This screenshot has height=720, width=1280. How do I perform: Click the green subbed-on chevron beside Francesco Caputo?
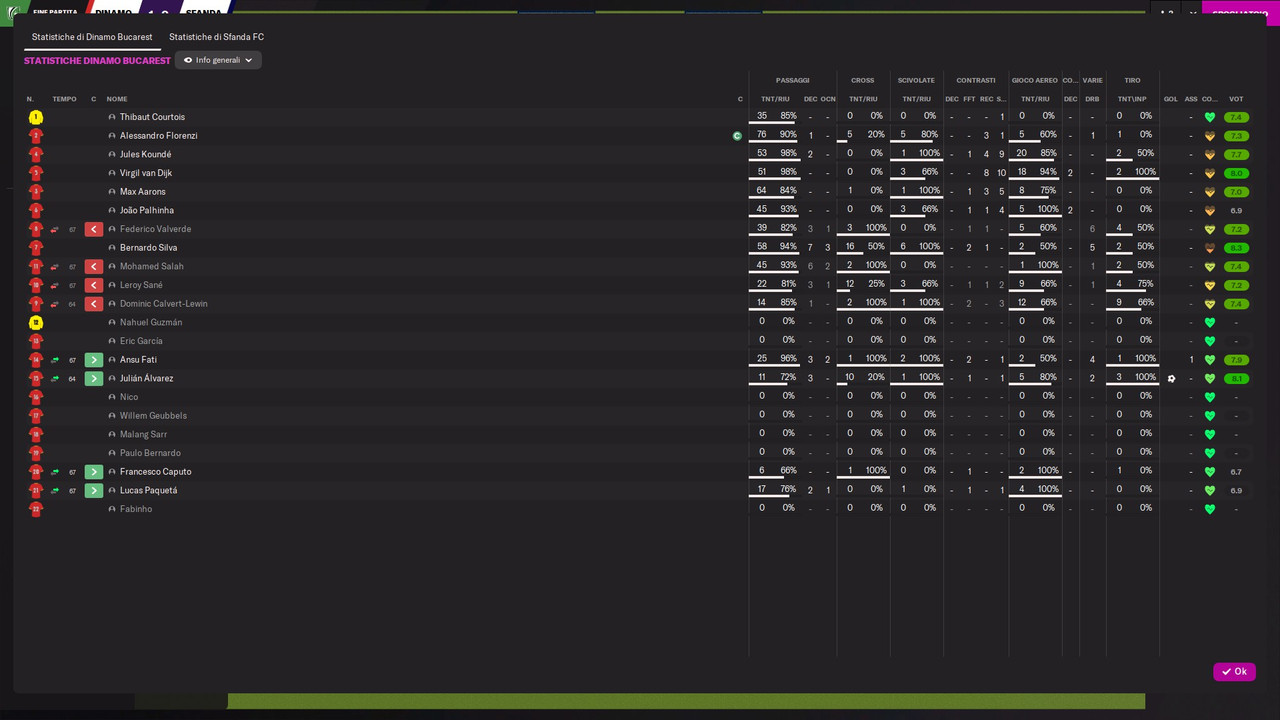(94, 472)
